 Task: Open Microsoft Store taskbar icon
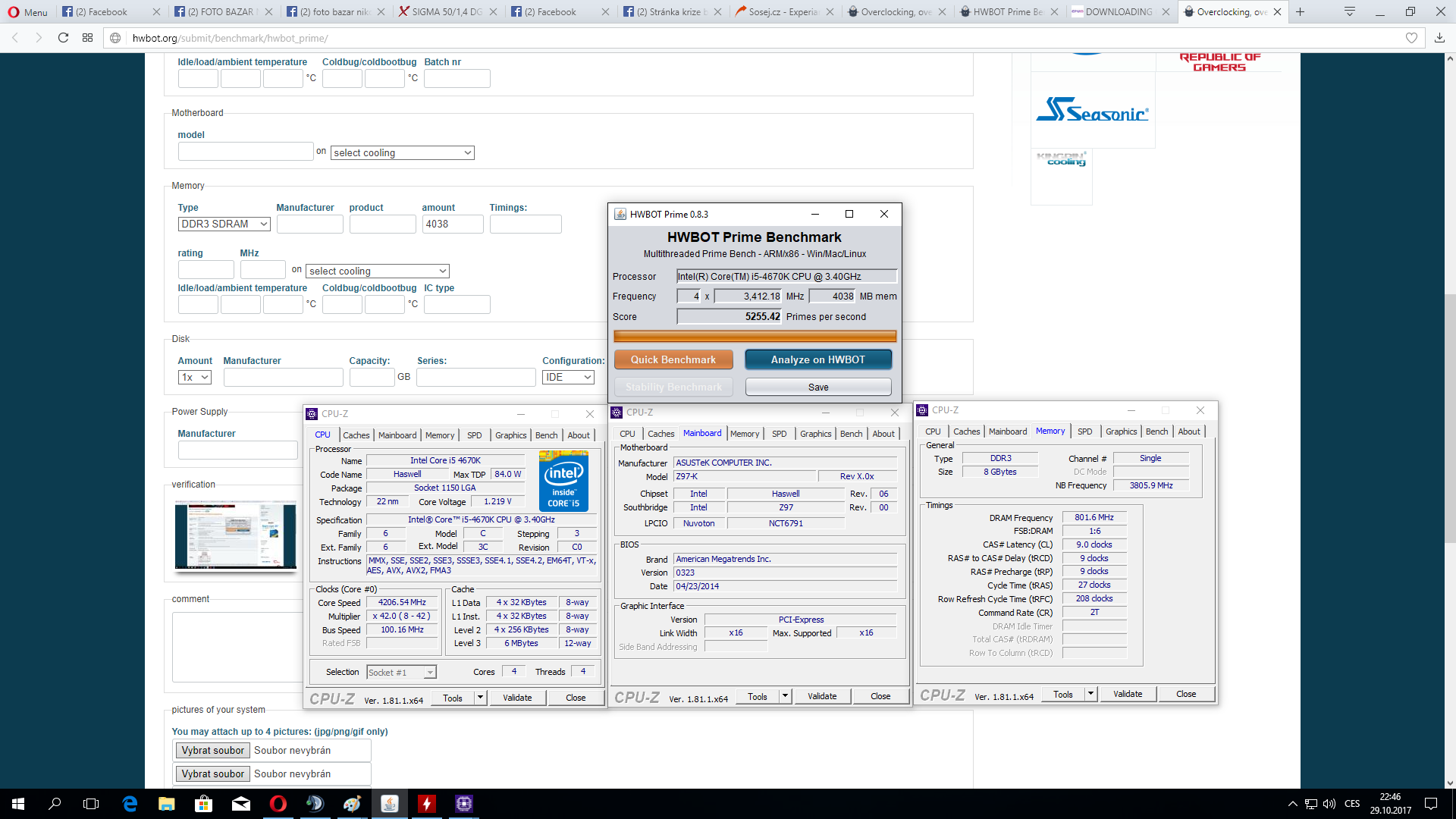pos(204,804)
